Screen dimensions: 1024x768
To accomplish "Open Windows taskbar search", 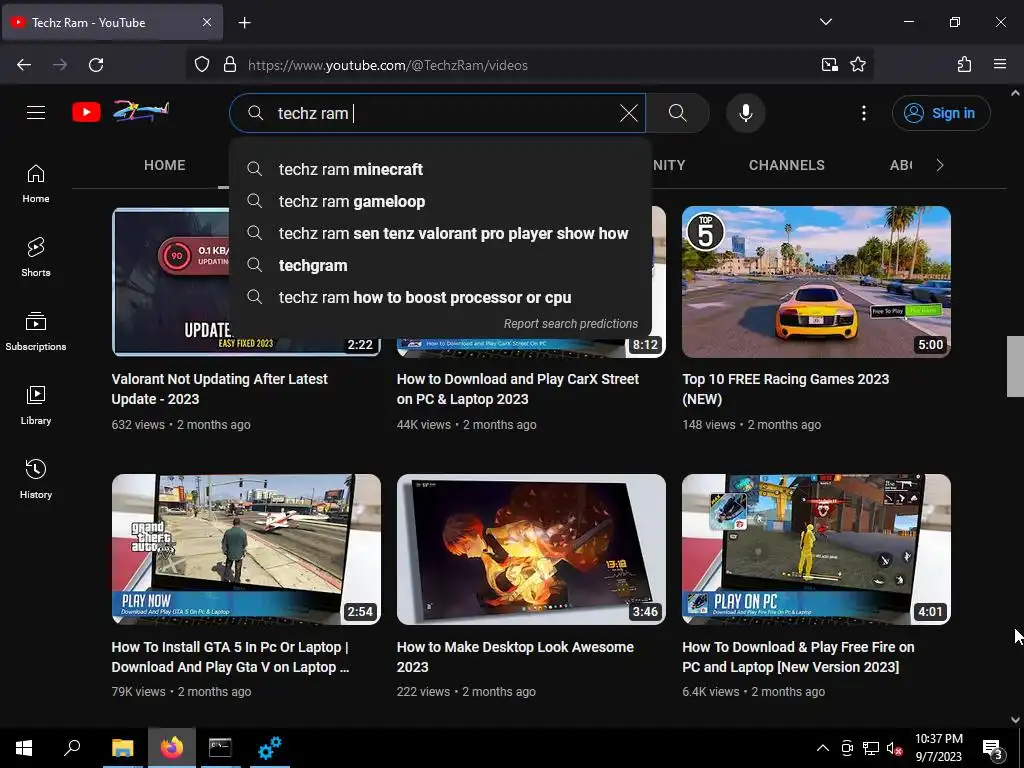I will pyautogui.click(x=72, y=748).
